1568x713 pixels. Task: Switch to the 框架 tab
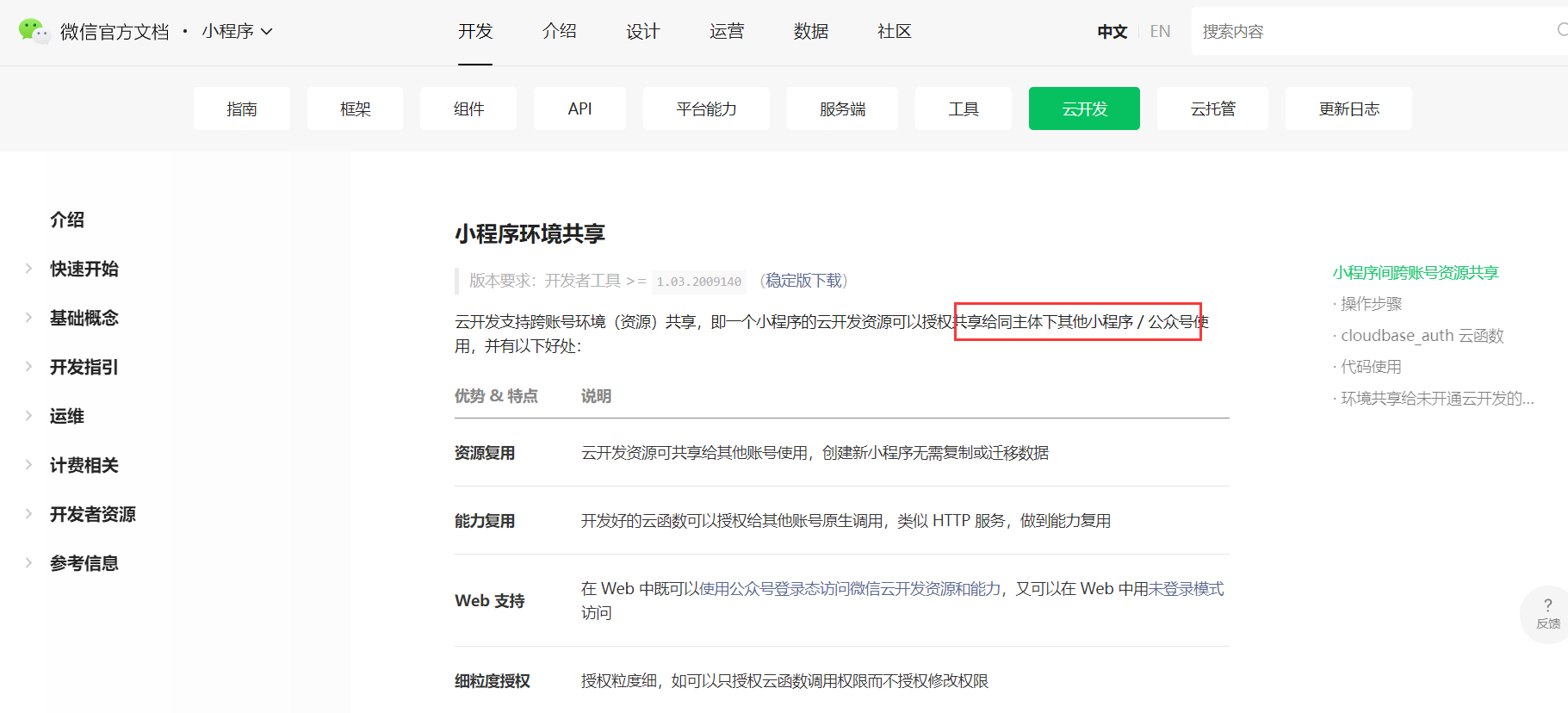pos(355,108)
